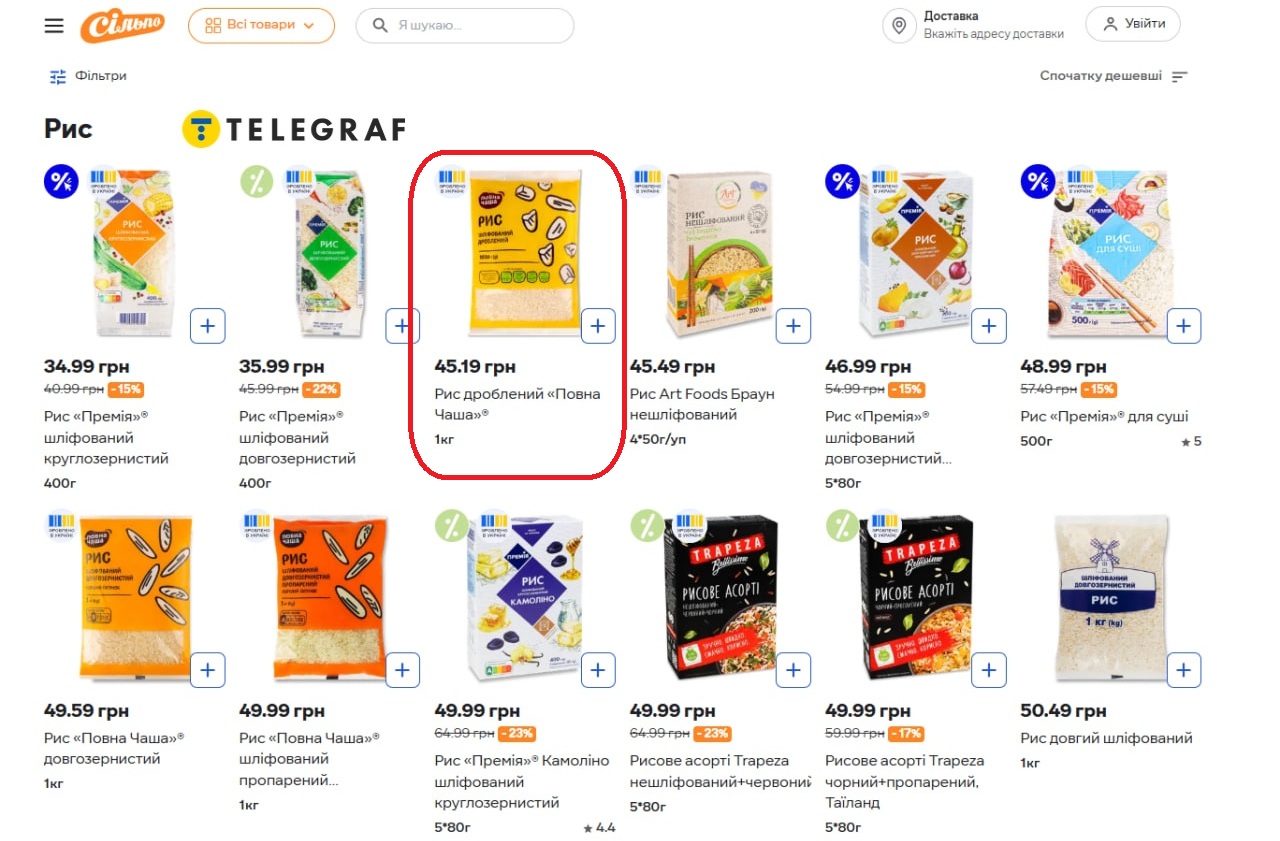1280x841 pixels.
Task: Add Рис «Премія» Камоліно to cart
Action: [598, 670]
